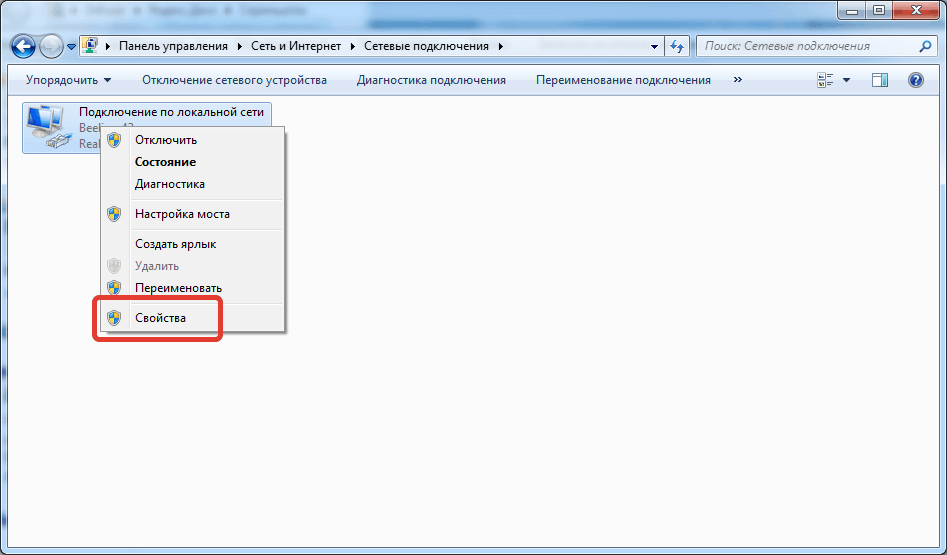The image size is (947, 555).
Task: Click the Back navigation arrow button
Action: [23, 46]
